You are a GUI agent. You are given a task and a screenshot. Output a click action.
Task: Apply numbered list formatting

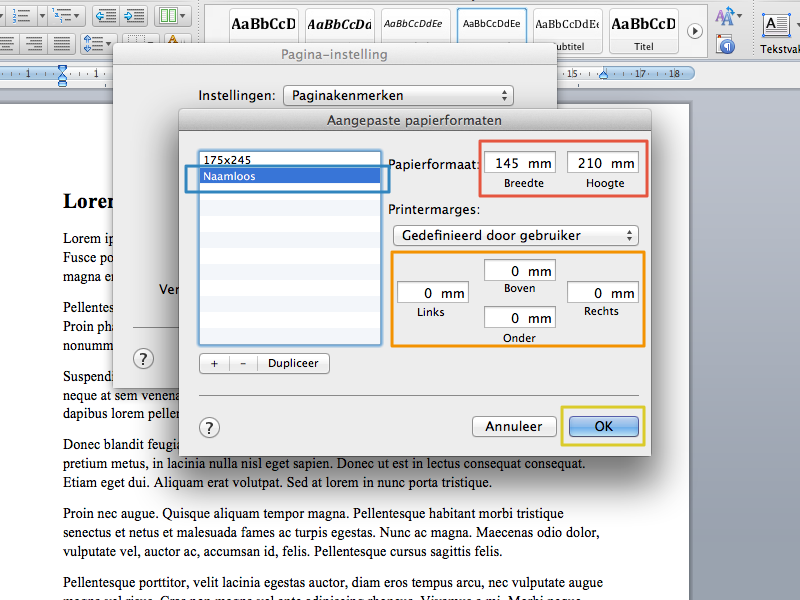coord(20,15)
